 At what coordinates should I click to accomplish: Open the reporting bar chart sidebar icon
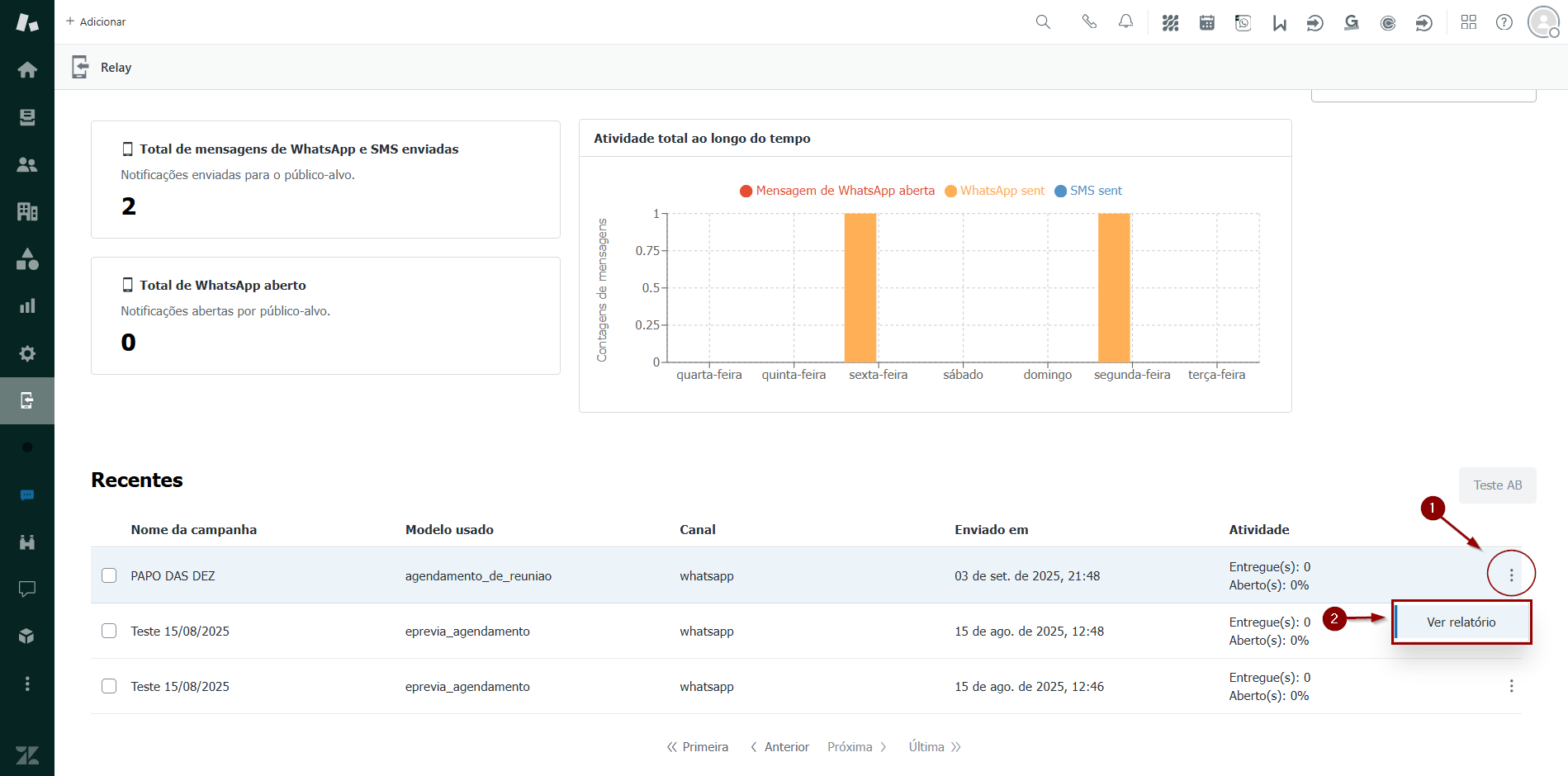coord(27,306)
